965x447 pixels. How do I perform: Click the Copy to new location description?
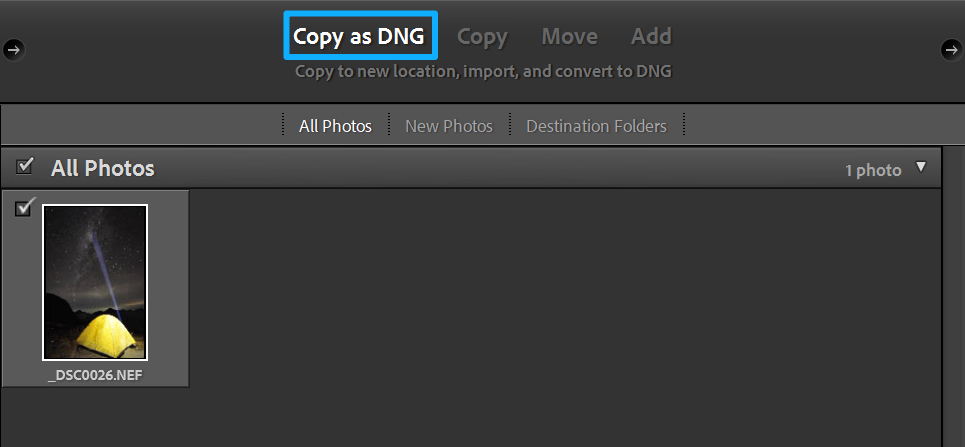[x=483, y=71]
